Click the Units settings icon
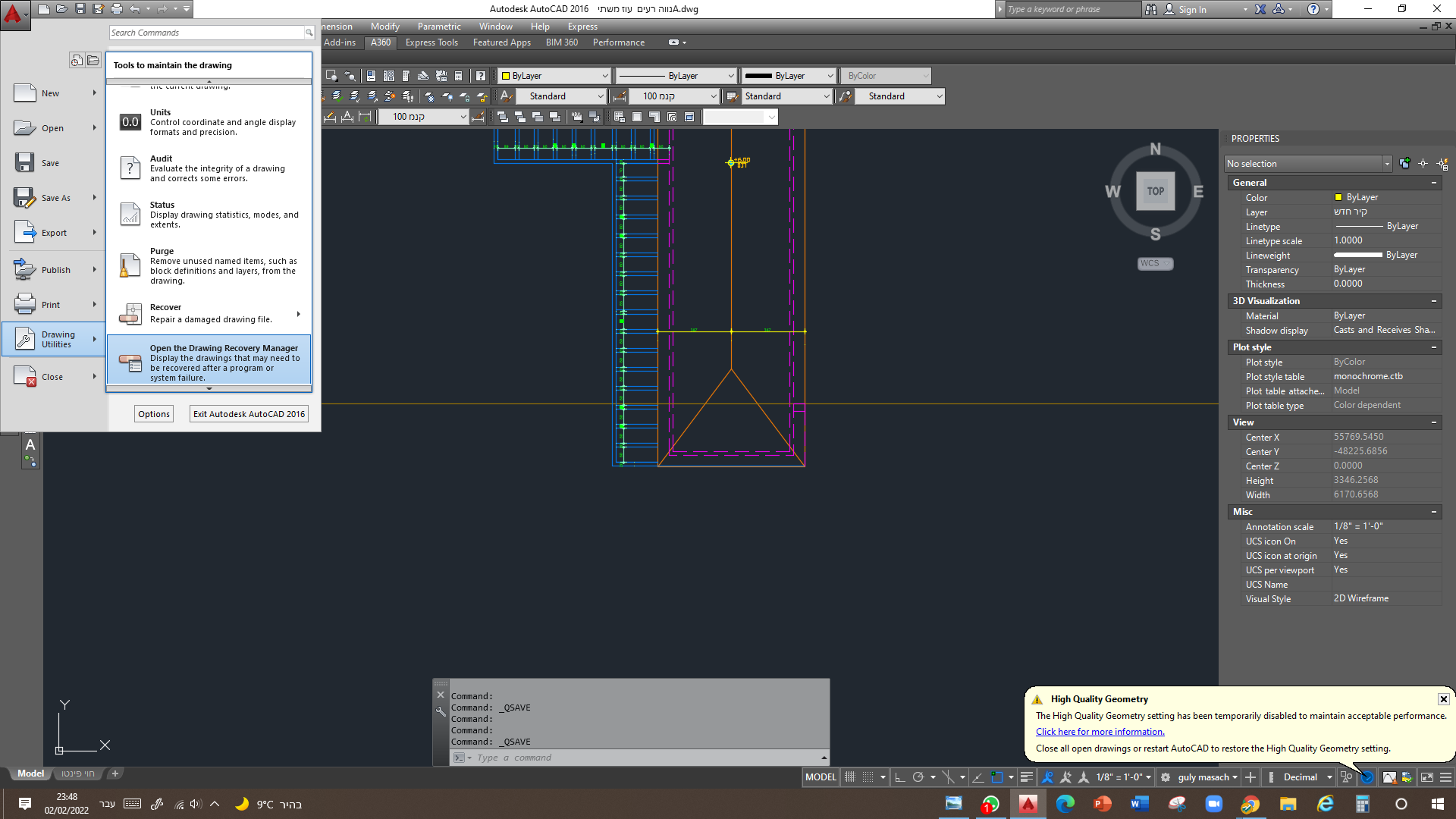Viewport: 1456px width, 819px height. (130, 122)
